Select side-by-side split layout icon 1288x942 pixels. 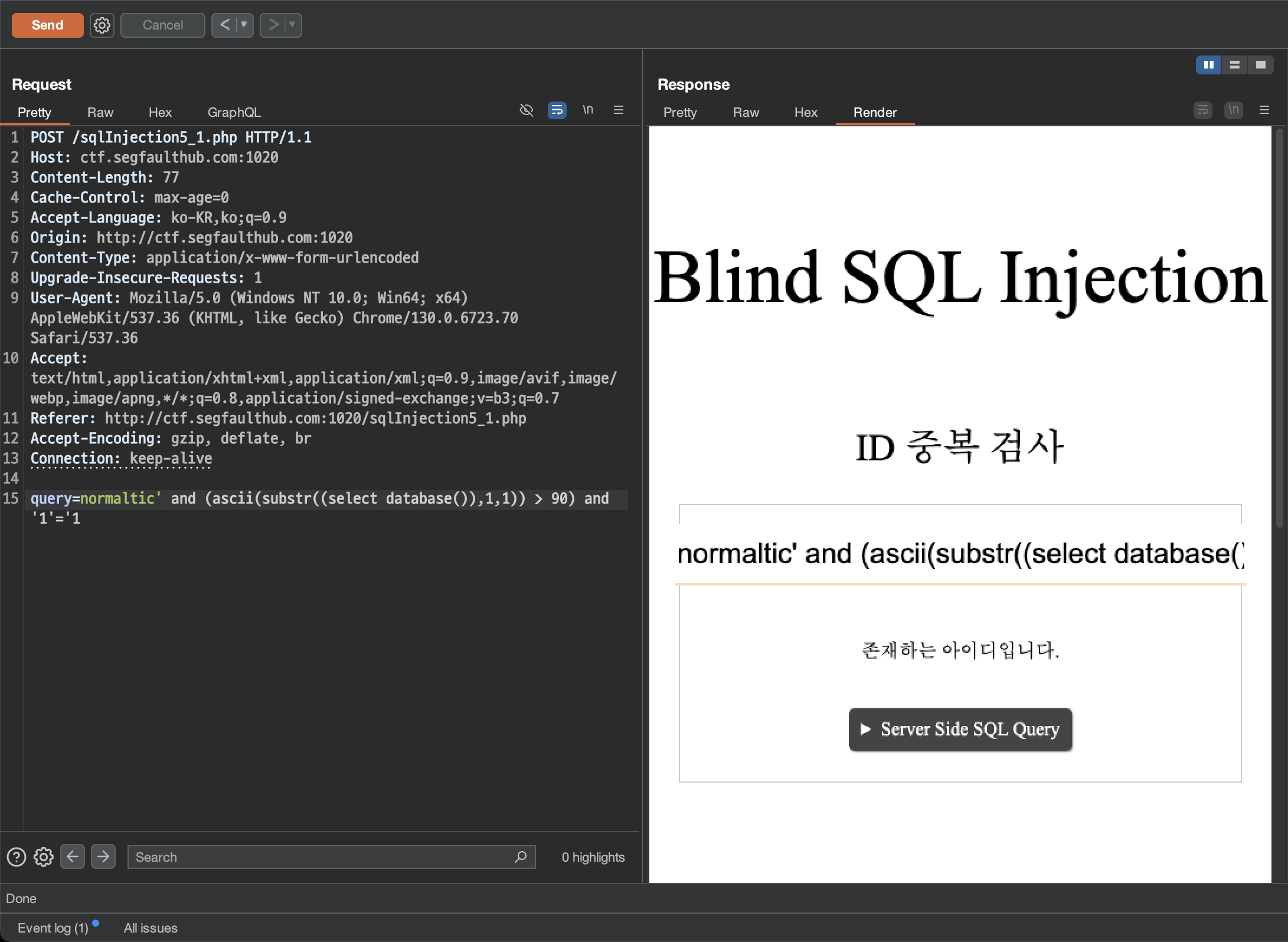tap(1208, 65)
